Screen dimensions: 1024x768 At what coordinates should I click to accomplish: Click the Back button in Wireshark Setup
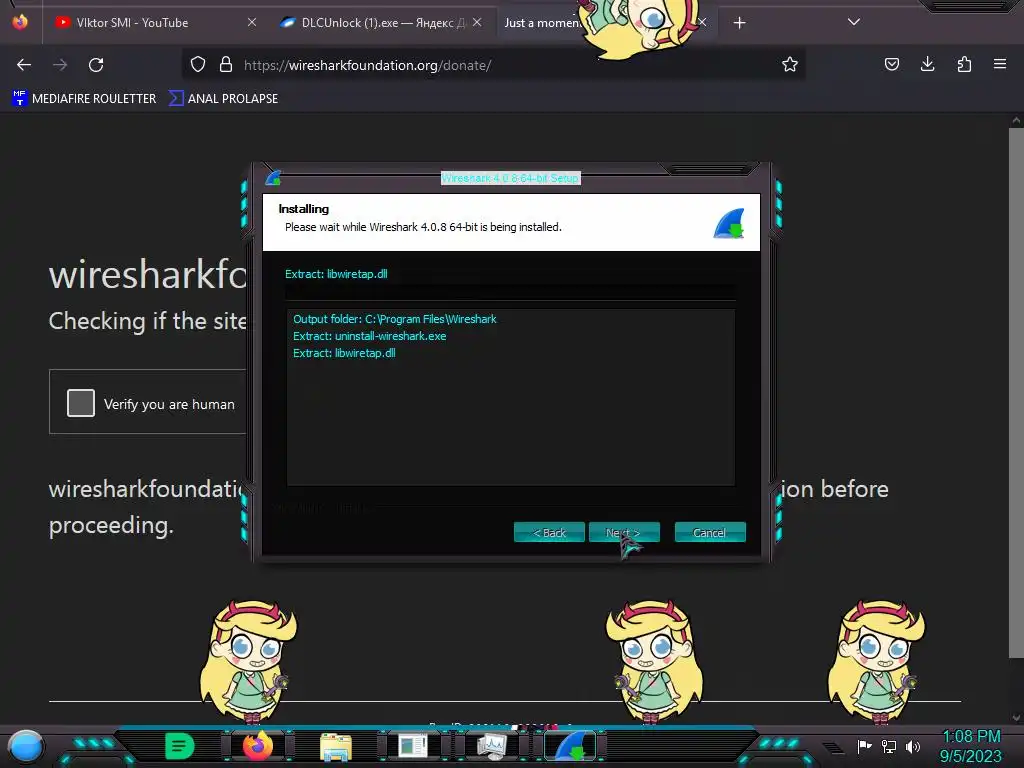click(x=549, y=532)
